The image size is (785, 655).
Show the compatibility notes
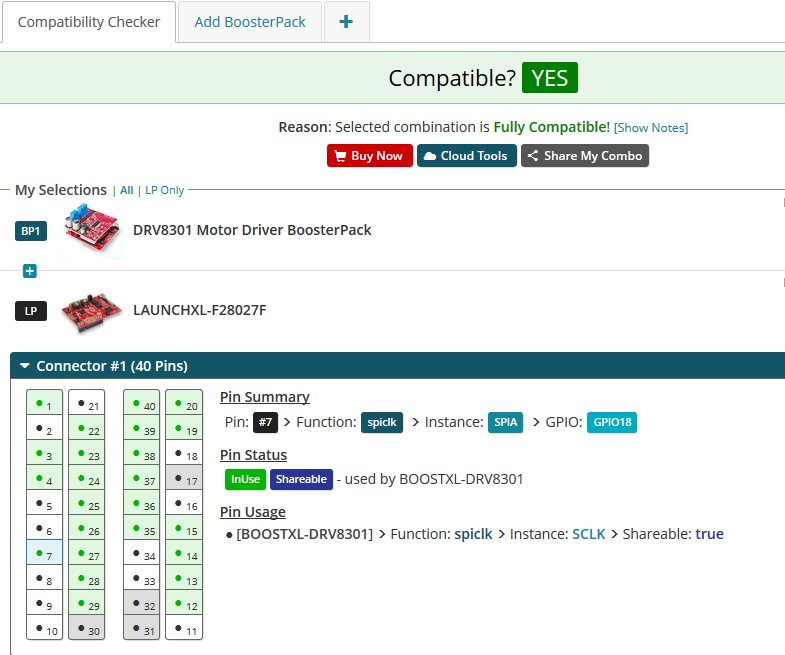click(x=651, y=128)
